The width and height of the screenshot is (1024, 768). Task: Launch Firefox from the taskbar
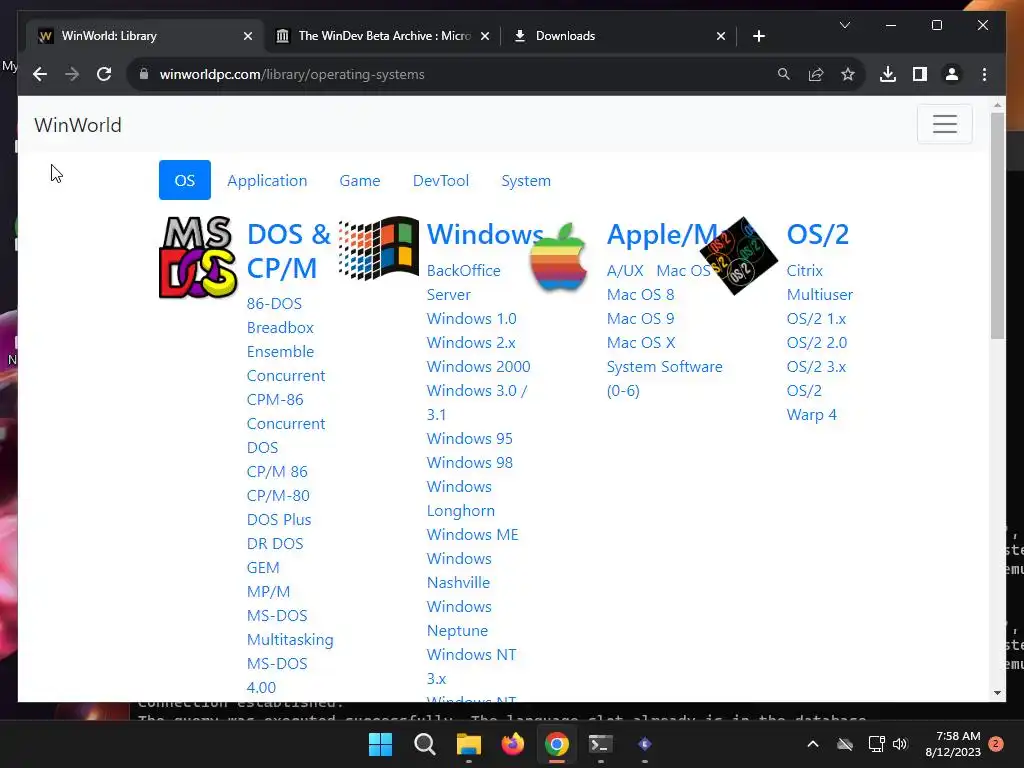pyautogui.click(x=513, y=744)
